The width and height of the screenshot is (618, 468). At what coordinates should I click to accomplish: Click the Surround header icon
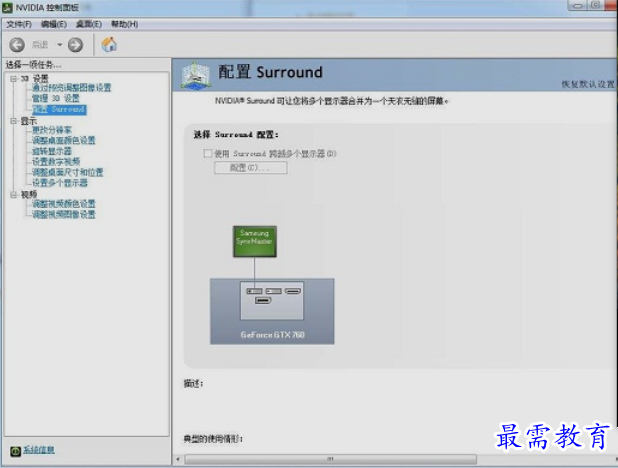point(196,75)
